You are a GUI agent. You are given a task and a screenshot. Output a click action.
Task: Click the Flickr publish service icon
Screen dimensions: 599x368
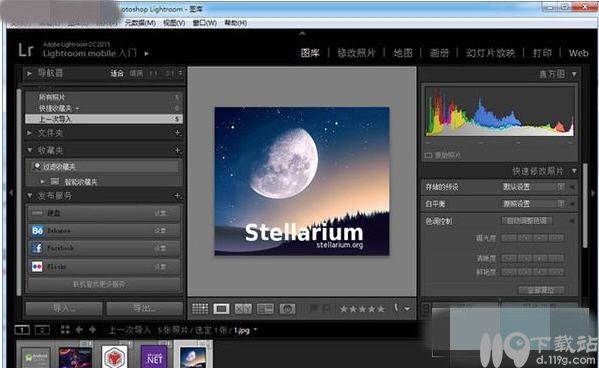pyautogui.click(x=37, y=266)
